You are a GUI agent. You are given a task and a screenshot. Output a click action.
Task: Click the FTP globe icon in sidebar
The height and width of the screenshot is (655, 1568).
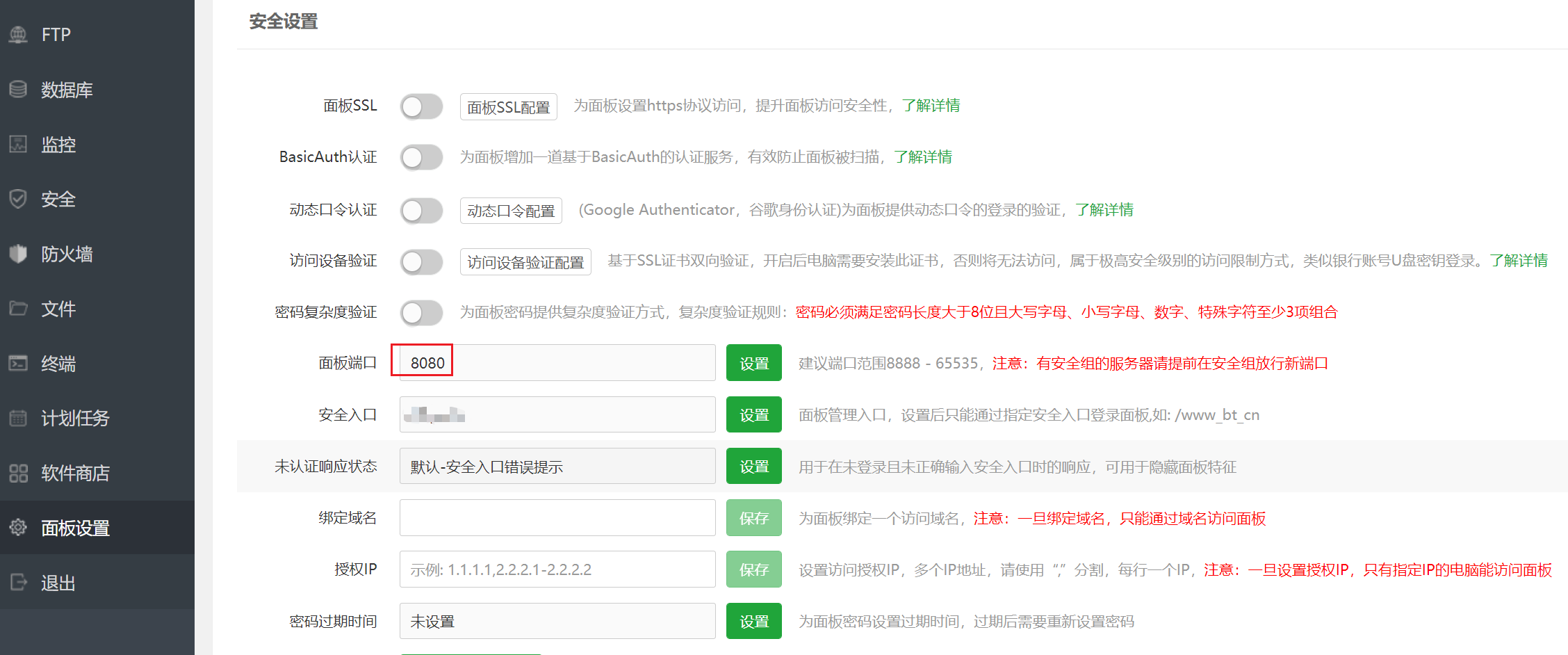click(18, 34)
